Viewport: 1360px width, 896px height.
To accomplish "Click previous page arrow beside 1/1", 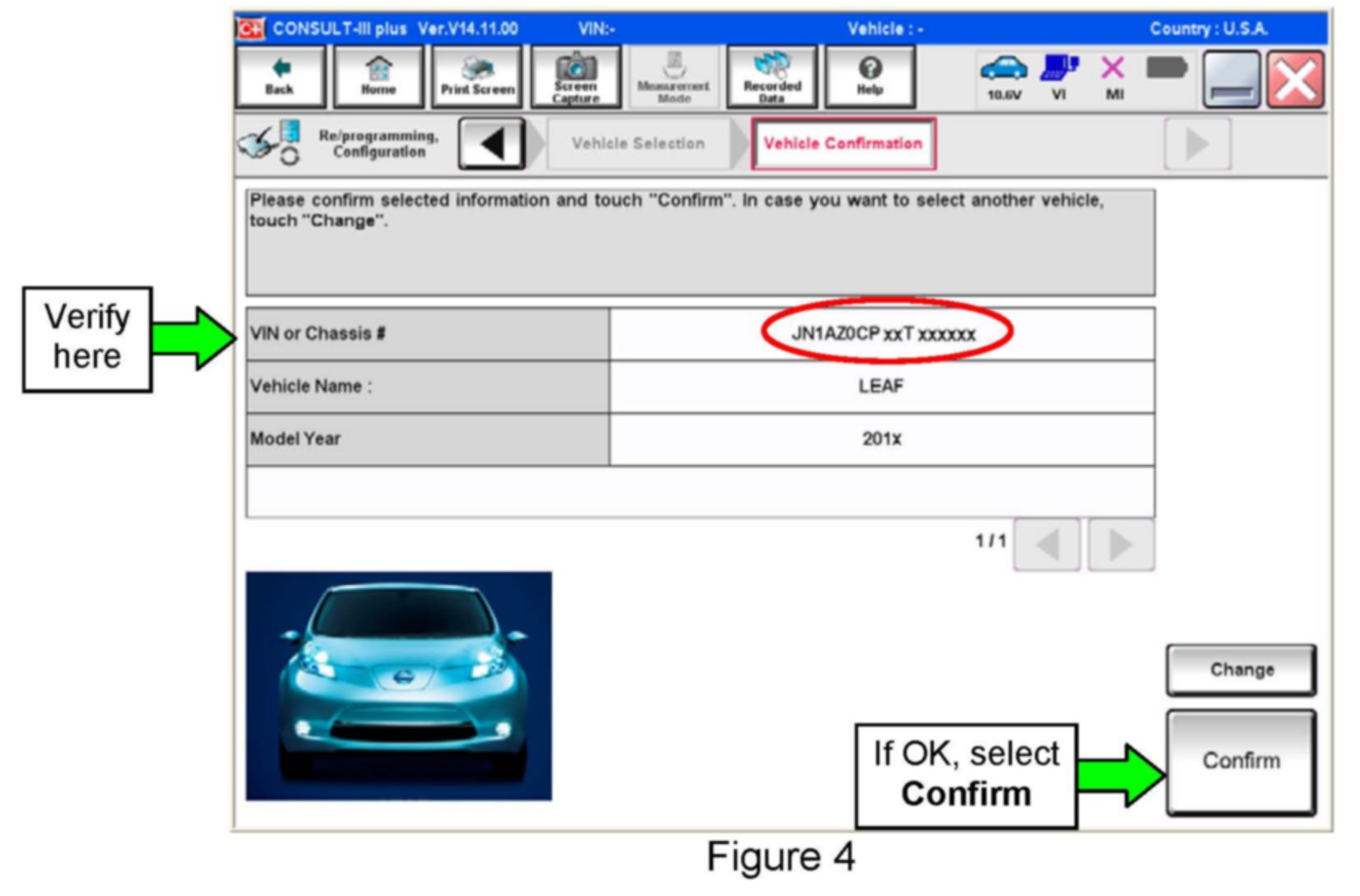I will [x=1047, y=545].
